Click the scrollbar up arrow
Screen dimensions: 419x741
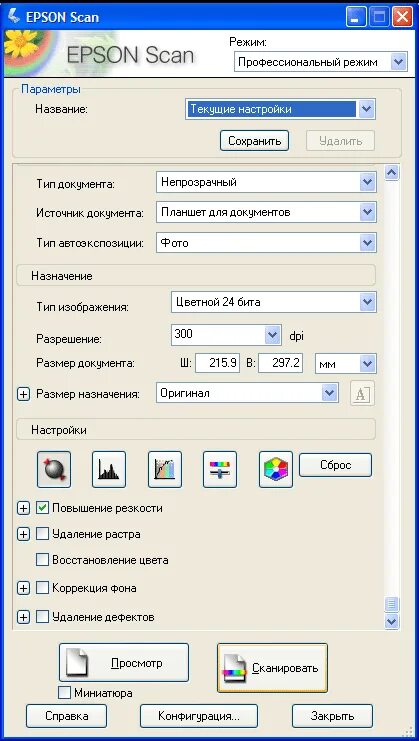pyautogui.click(x=392, y=173)
